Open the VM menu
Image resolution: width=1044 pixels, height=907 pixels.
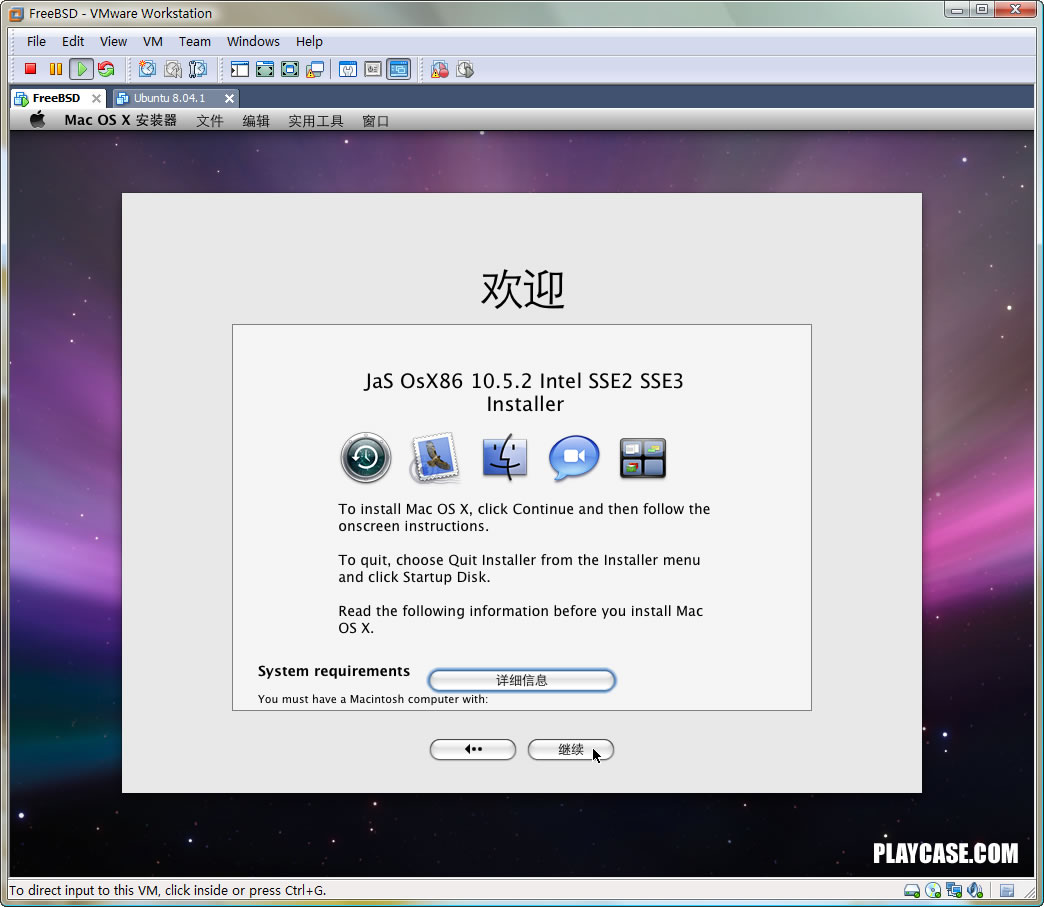coord(152,41)
